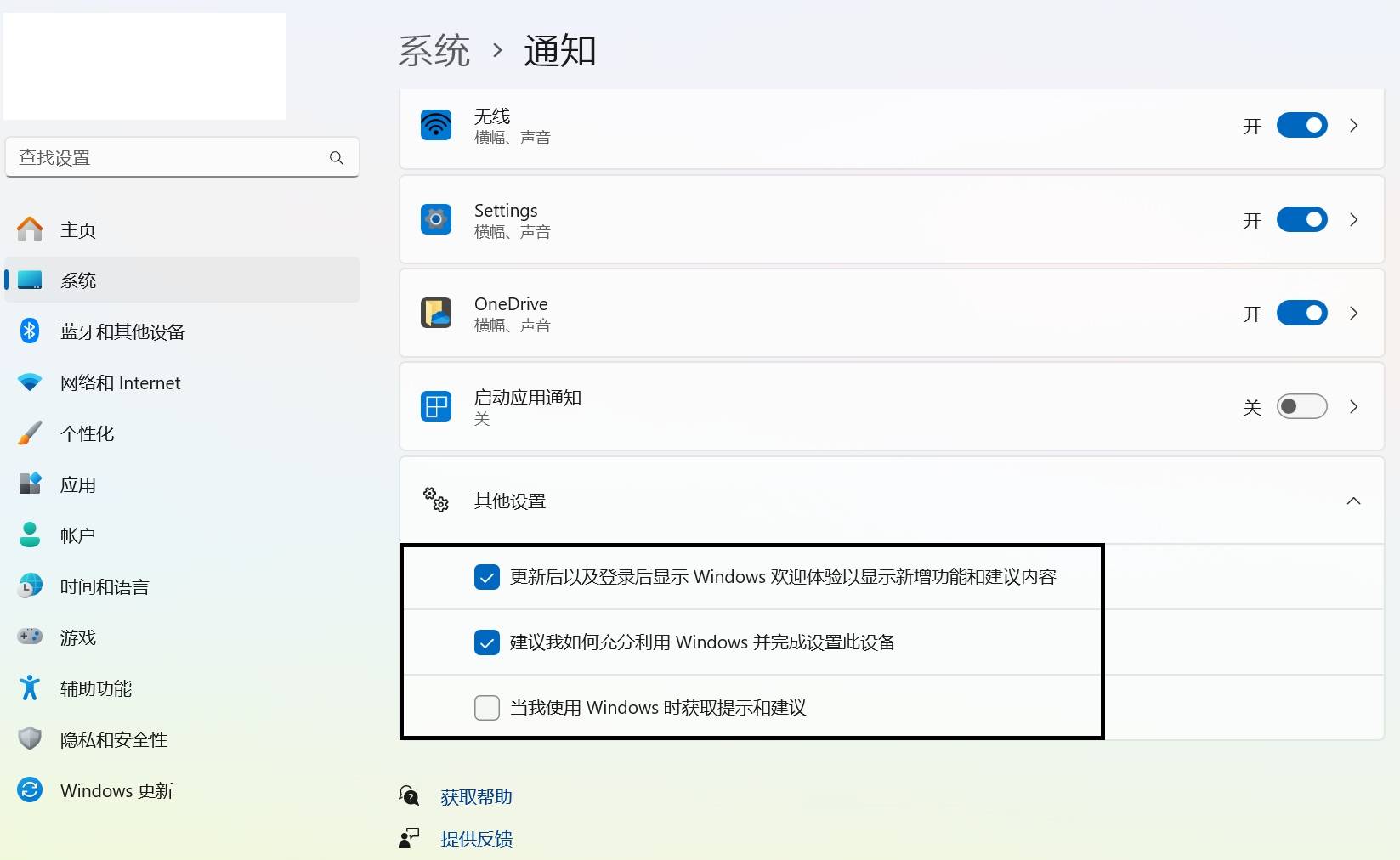The height and width of the screenshot is (860, 1400).
Task: Click the 提供反馈 link
Action: pos(476,839)
